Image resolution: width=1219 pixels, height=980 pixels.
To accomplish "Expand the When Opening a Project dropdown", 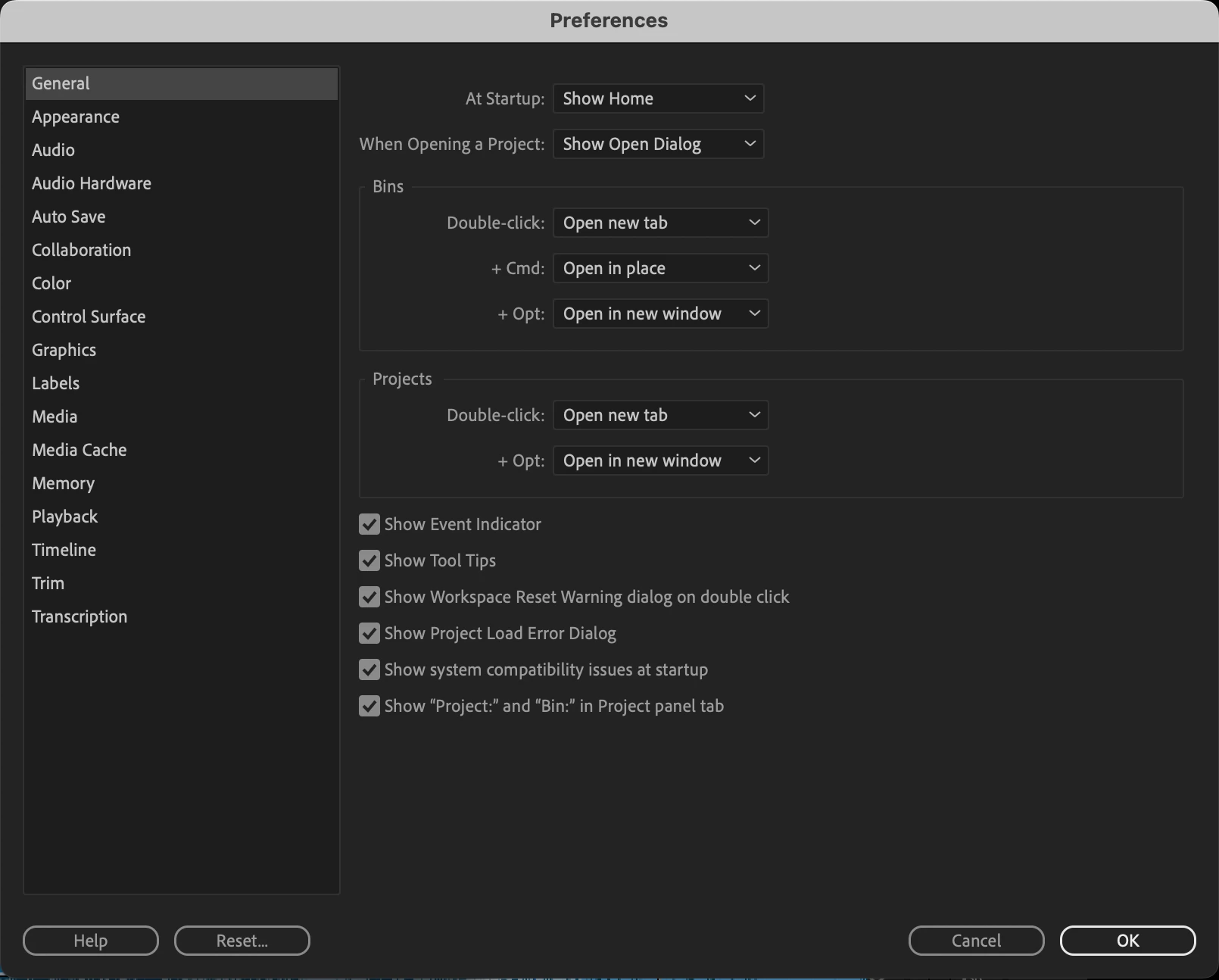I will coord(659,144).
